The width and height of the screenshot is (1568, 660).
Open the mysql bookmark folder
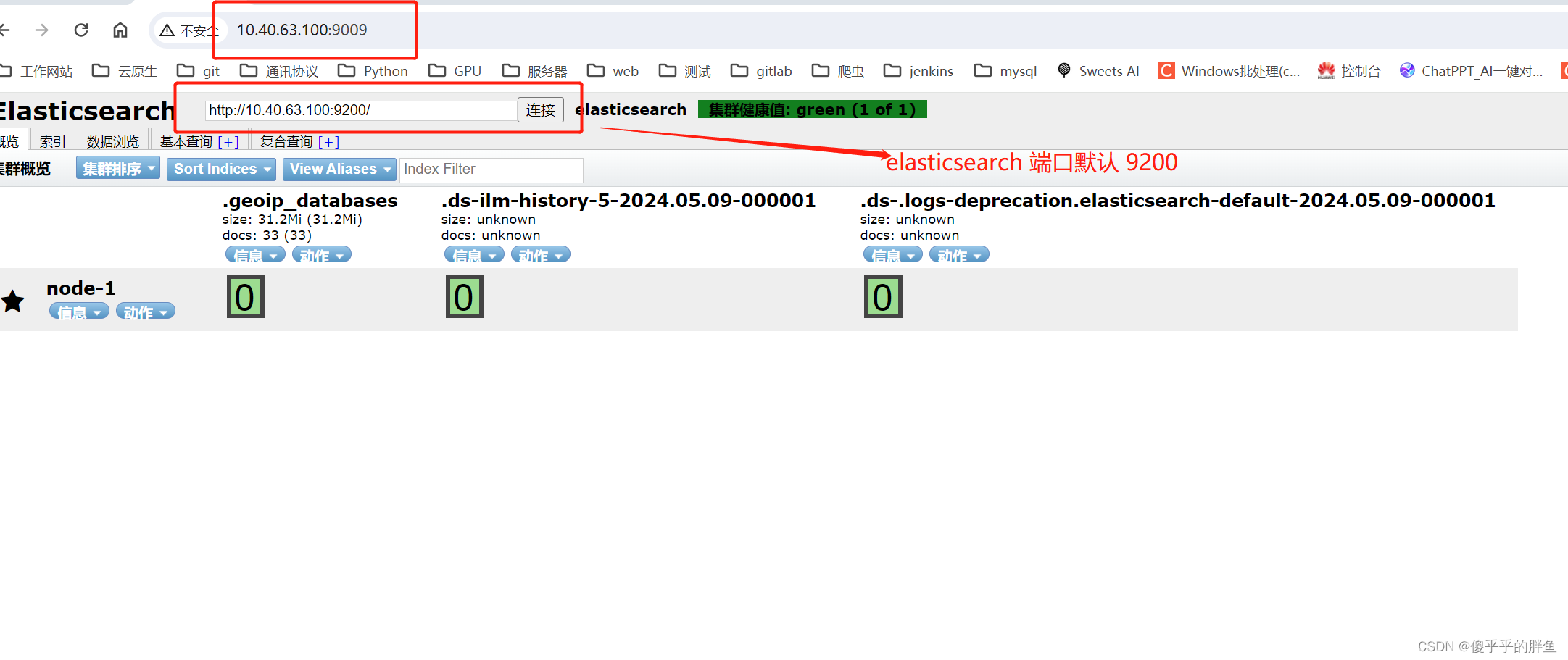coord(1005,71)
